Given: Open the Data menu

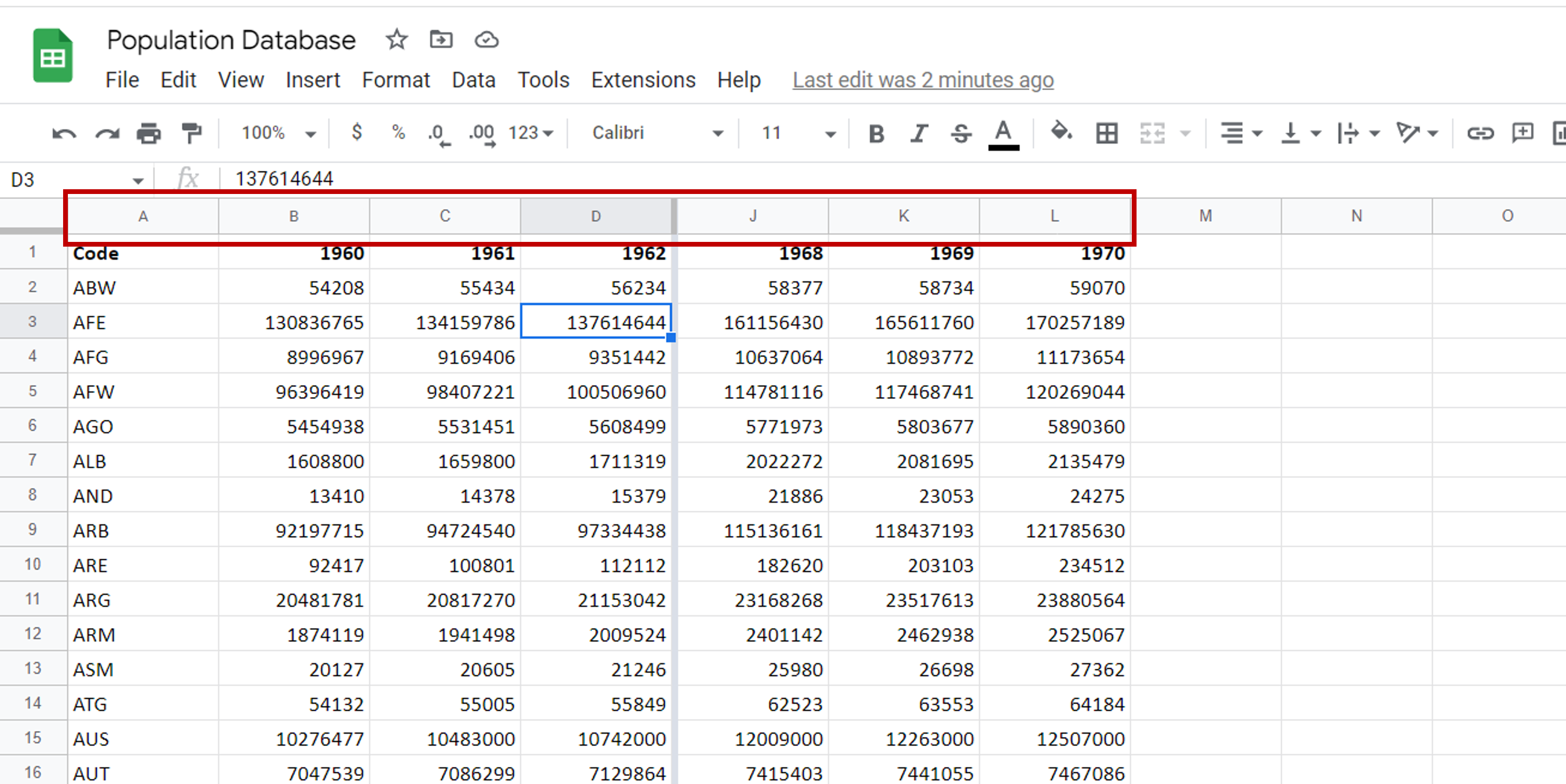Looking at the screenshot, I should coord(474,80).
